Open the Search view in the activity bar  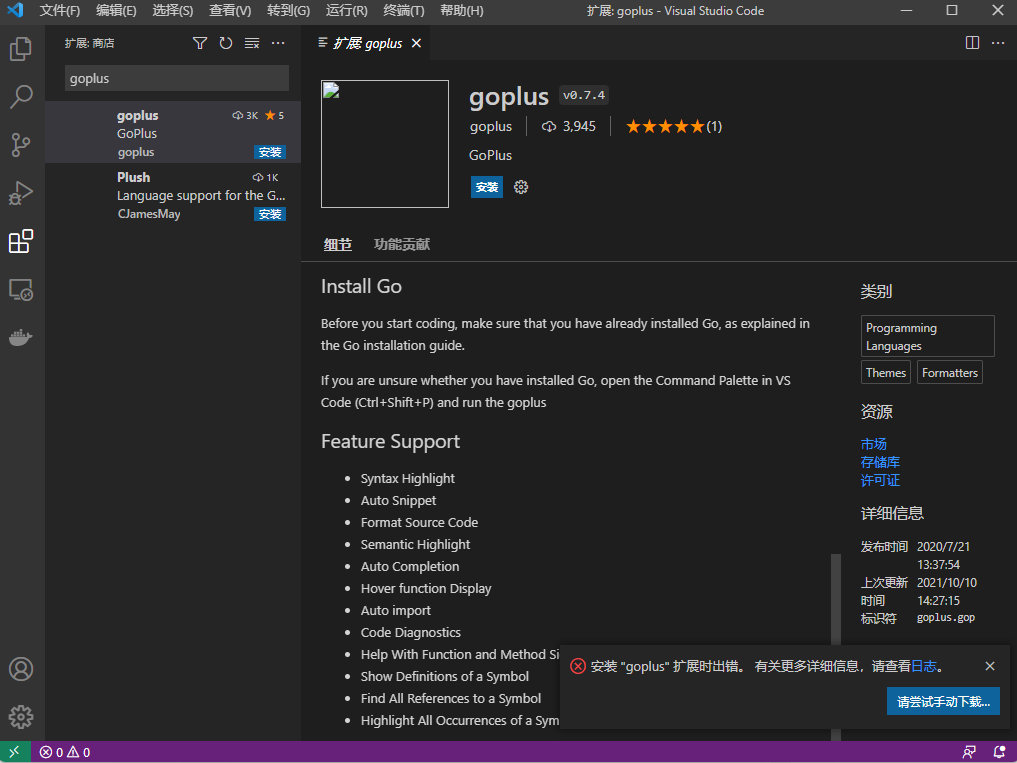click(21, 97)
